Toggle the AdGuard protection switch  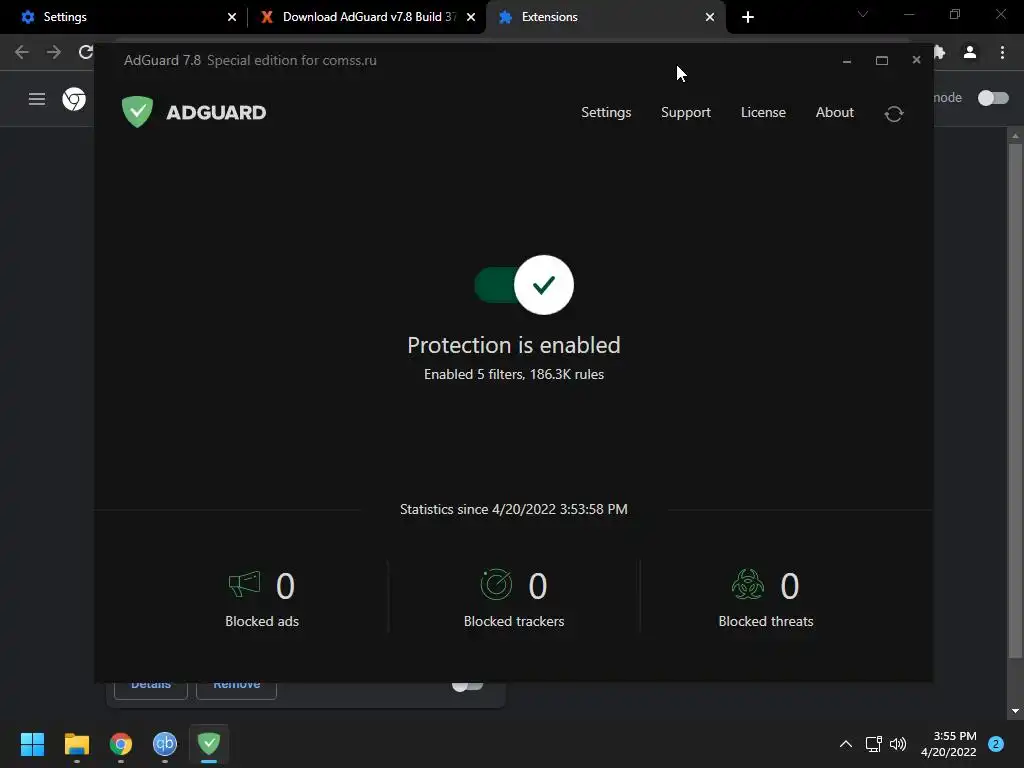(524, 285)
